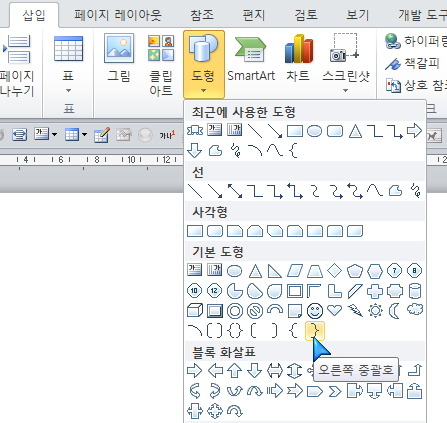This screenshot has width=447, height=423.
Task: Select the freeform scribble line in 선
Action: point(416,191)
